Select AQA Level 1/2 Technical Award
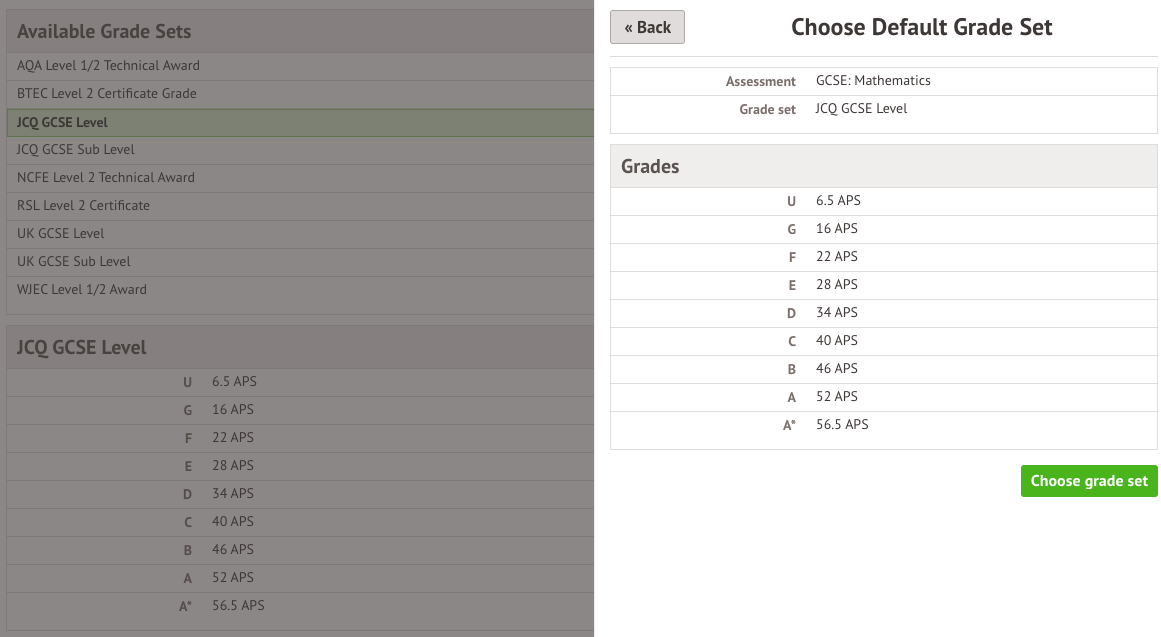Image resolution: width=1161 pixels, height=637 pixels. (300, 66)
